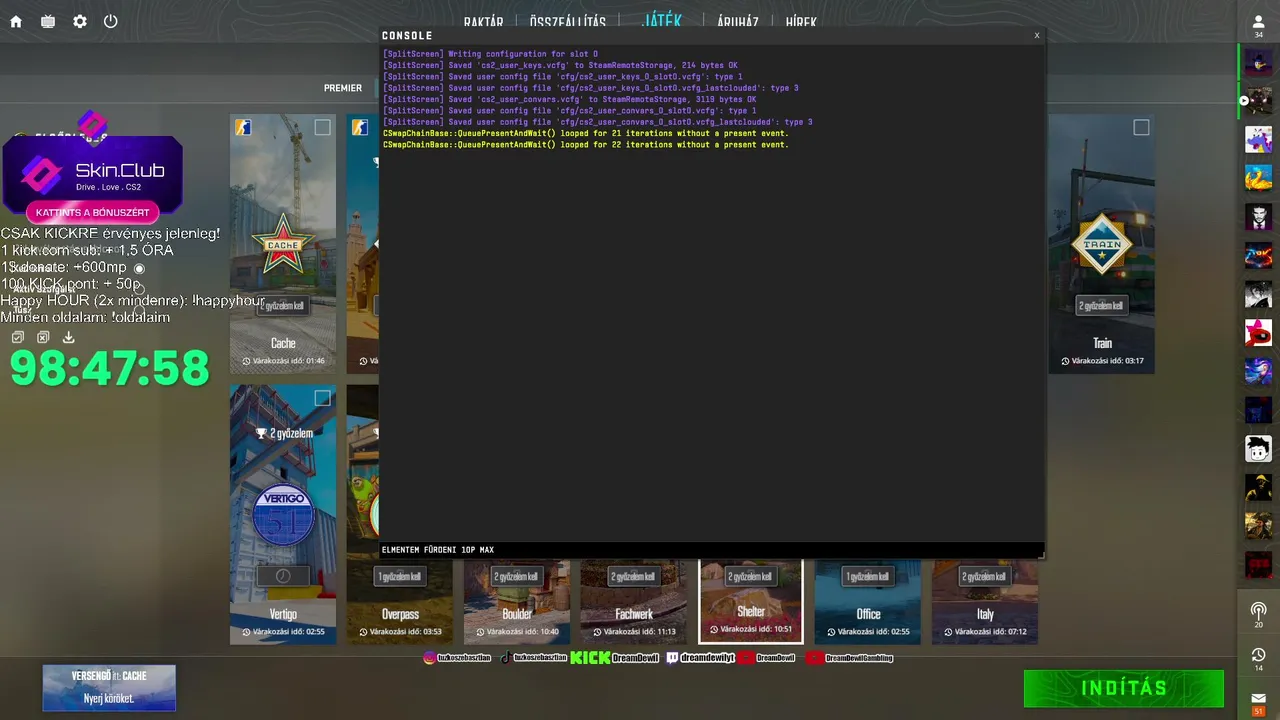This screenshot has width=1280, height=720.
Task: Switch to the Összeállítás tab
Action: (568, 22)
